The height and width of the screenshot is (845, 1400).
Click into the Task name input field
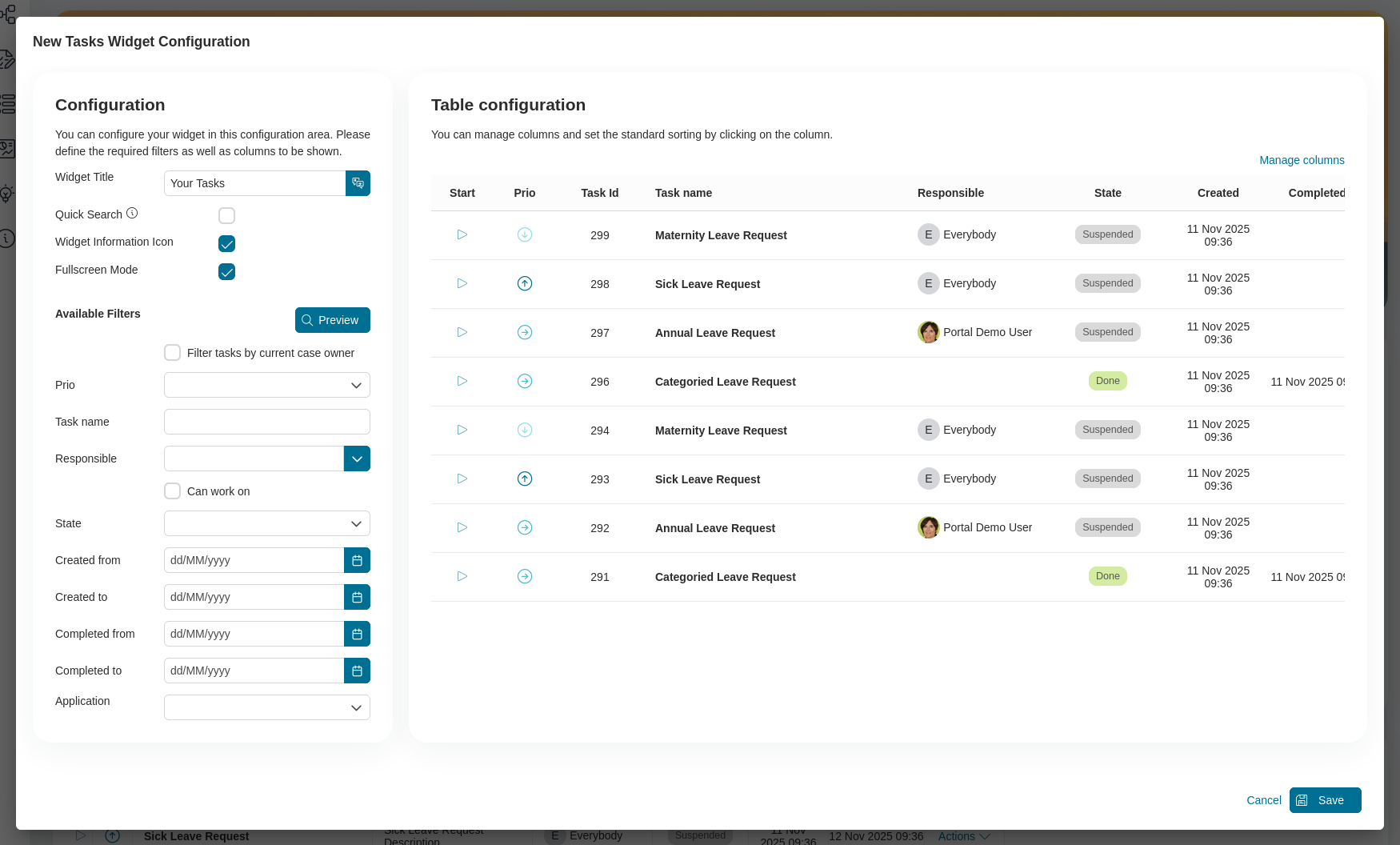[266, 422]
